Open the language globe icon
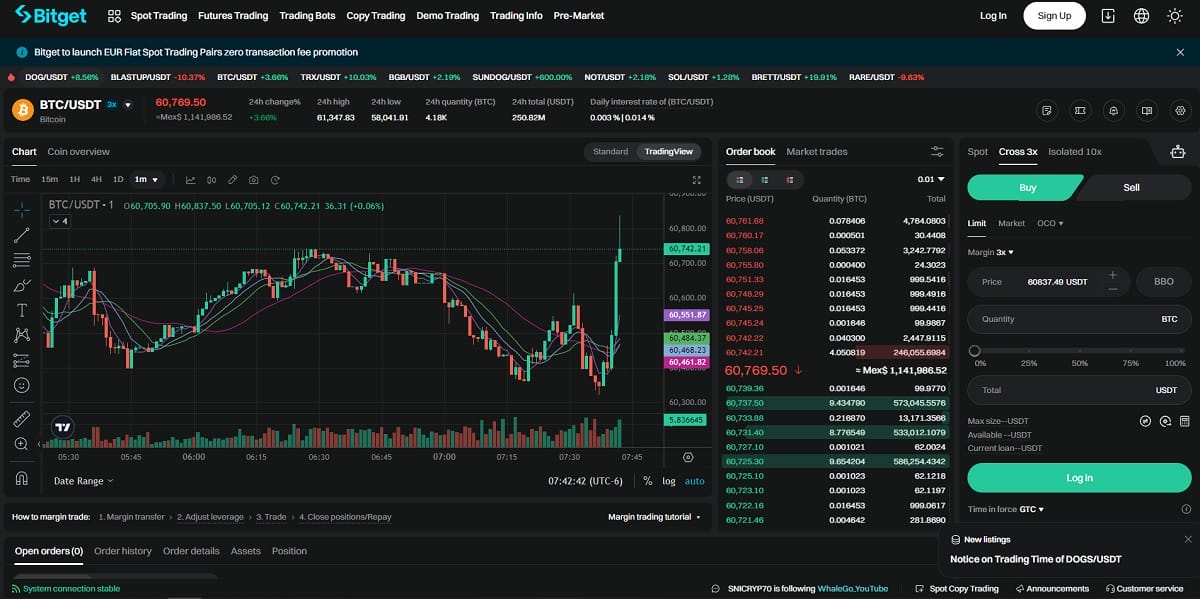This screenshot has width=1200, height=599. pyautogui.click(x=1141, y=16)
